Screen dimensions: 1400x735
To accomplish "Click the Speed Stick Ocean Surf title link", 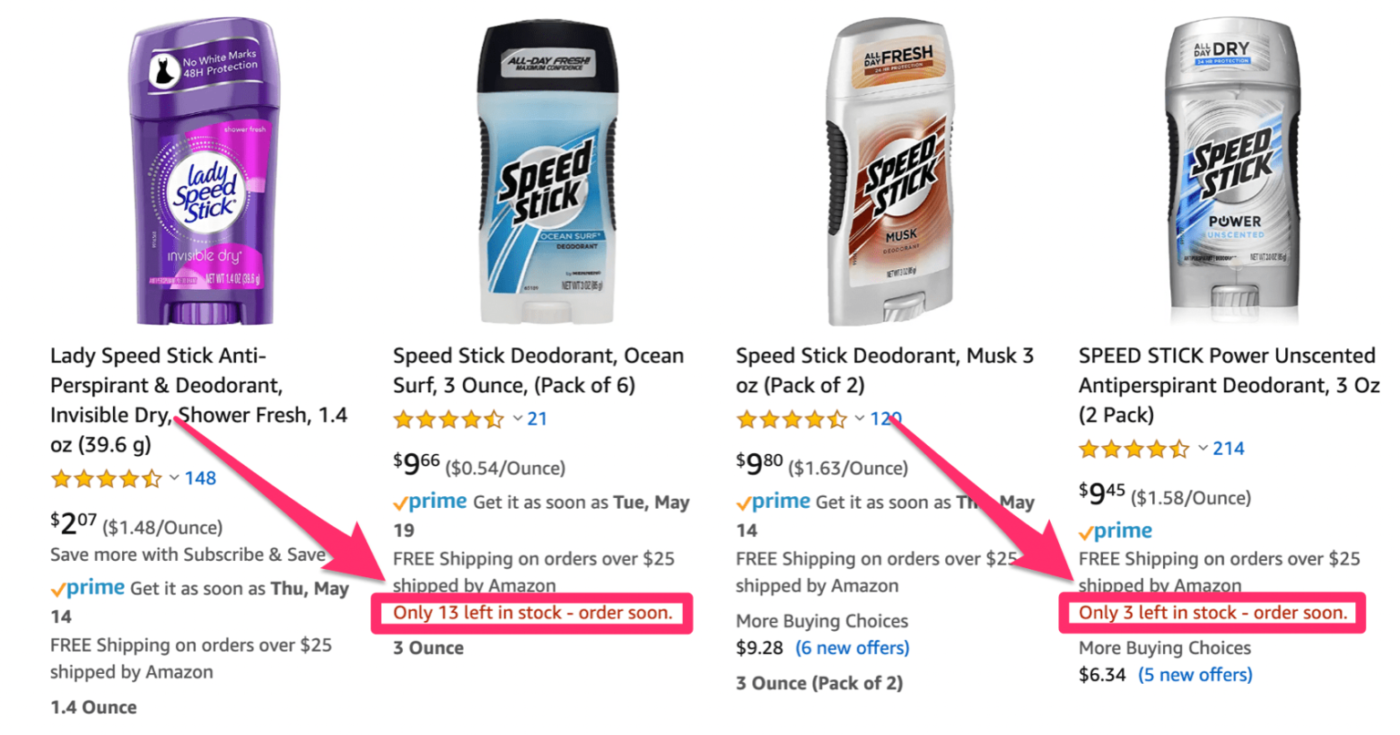I will click(x=538, y=370).
